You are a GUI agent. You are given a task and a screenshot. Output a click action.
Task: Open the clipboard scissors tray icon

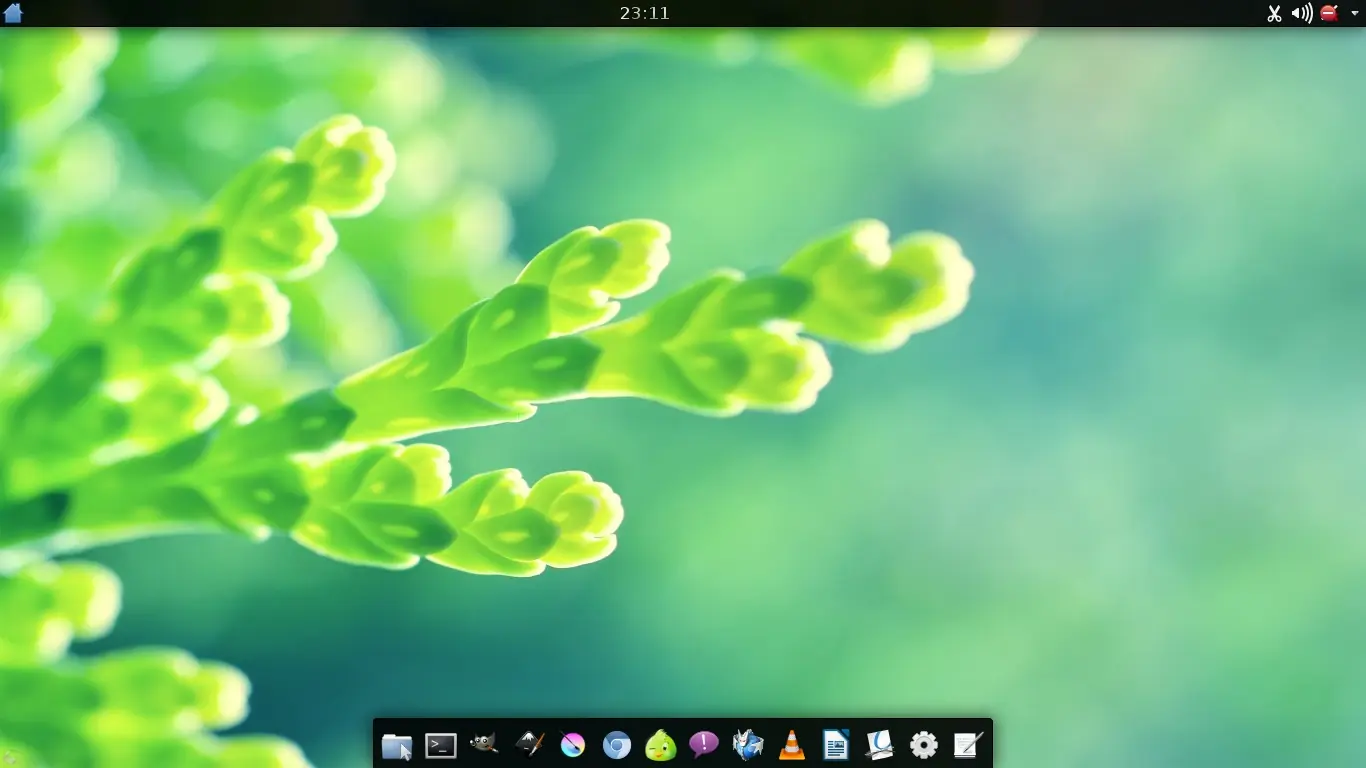pyautogui.click(x=1274, y=13)
